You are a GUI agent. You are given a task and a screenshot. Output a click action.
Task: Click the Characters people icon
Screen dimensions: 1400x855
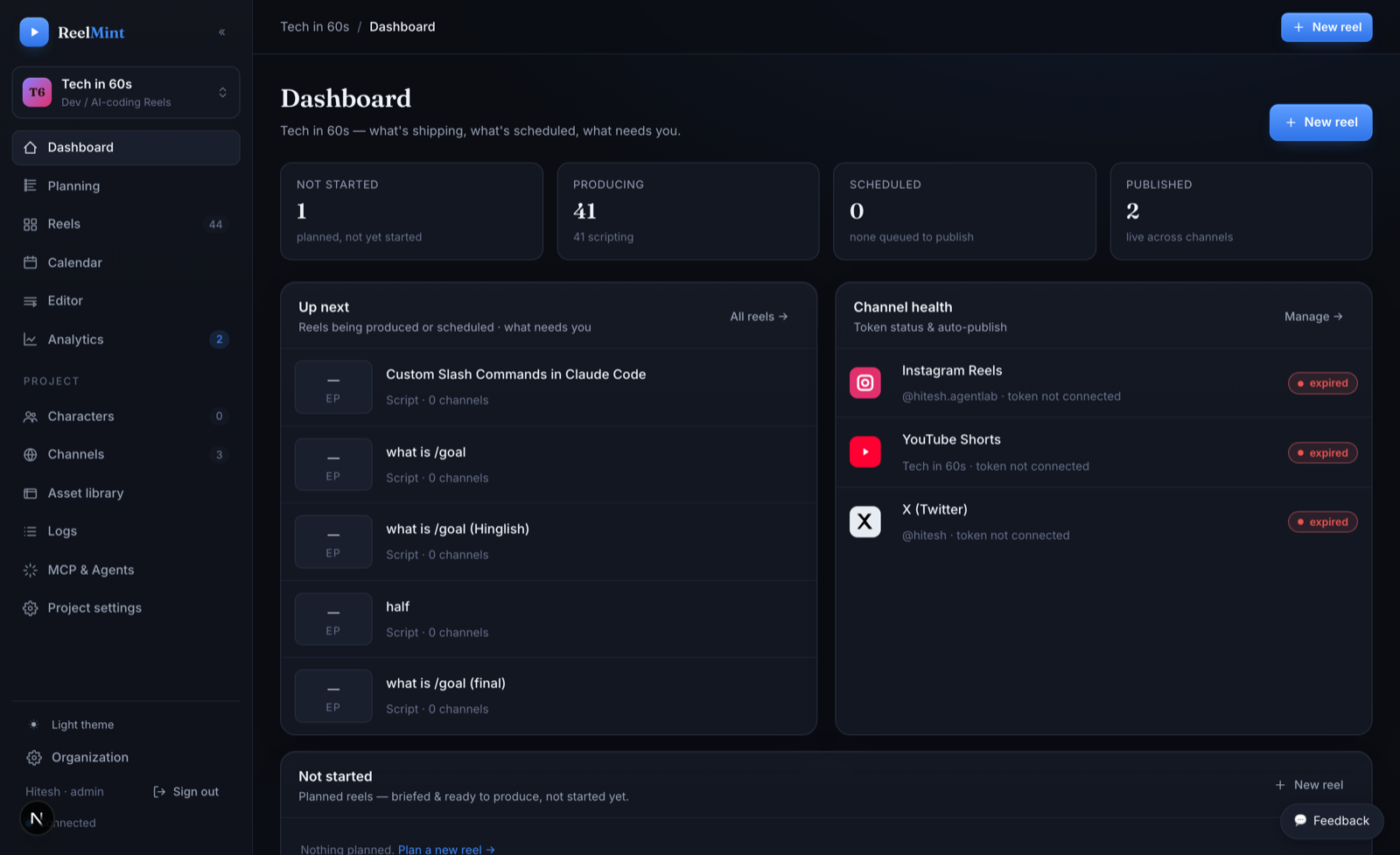(x=31, y=417)
